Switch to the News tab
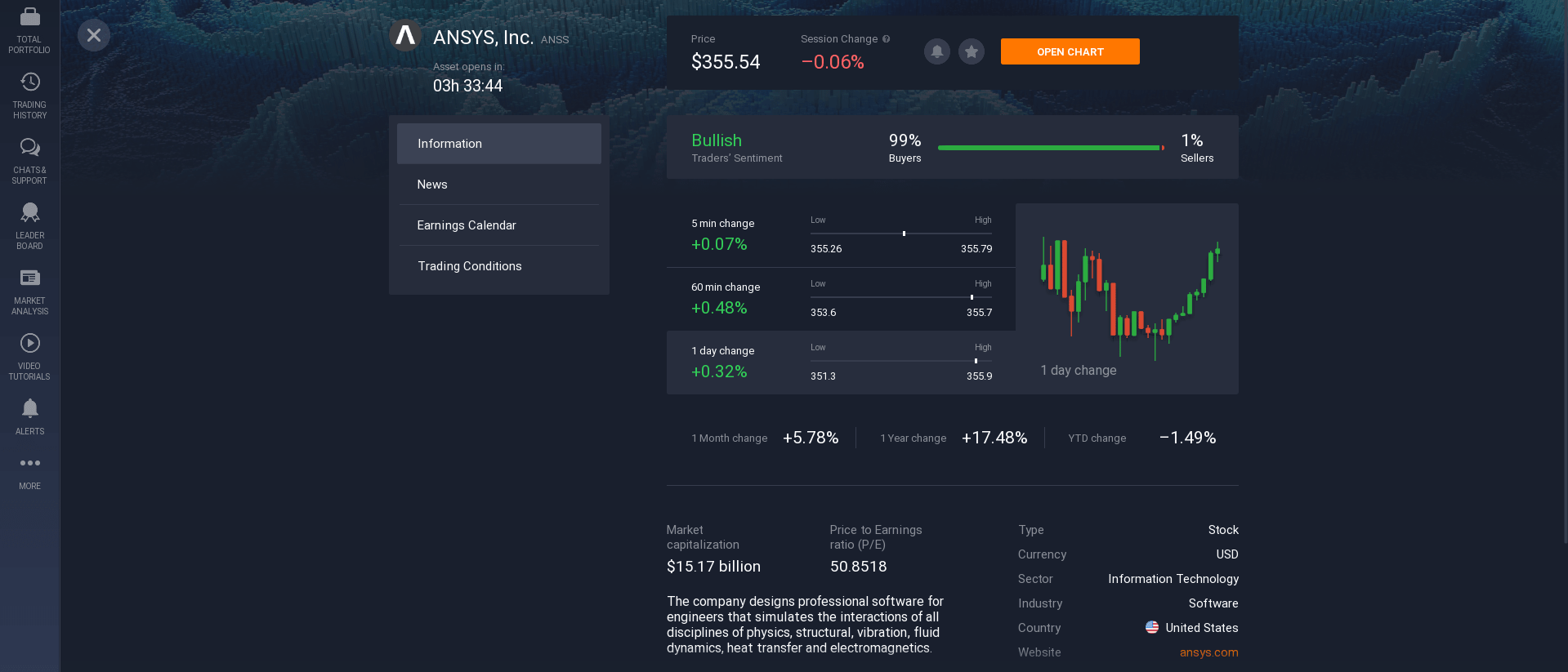 click(499, 185)
